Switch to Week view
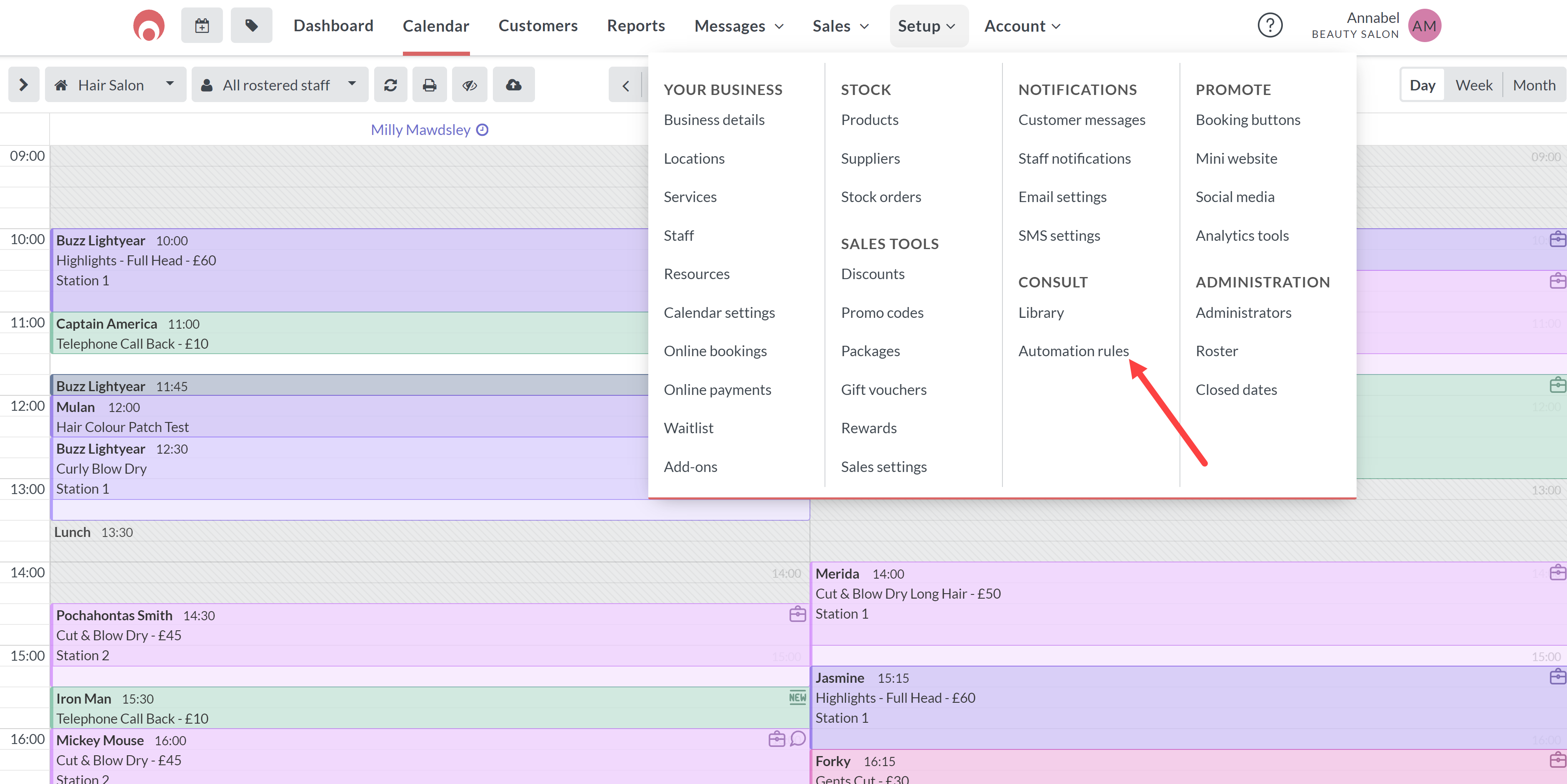 pos(1473,85)
